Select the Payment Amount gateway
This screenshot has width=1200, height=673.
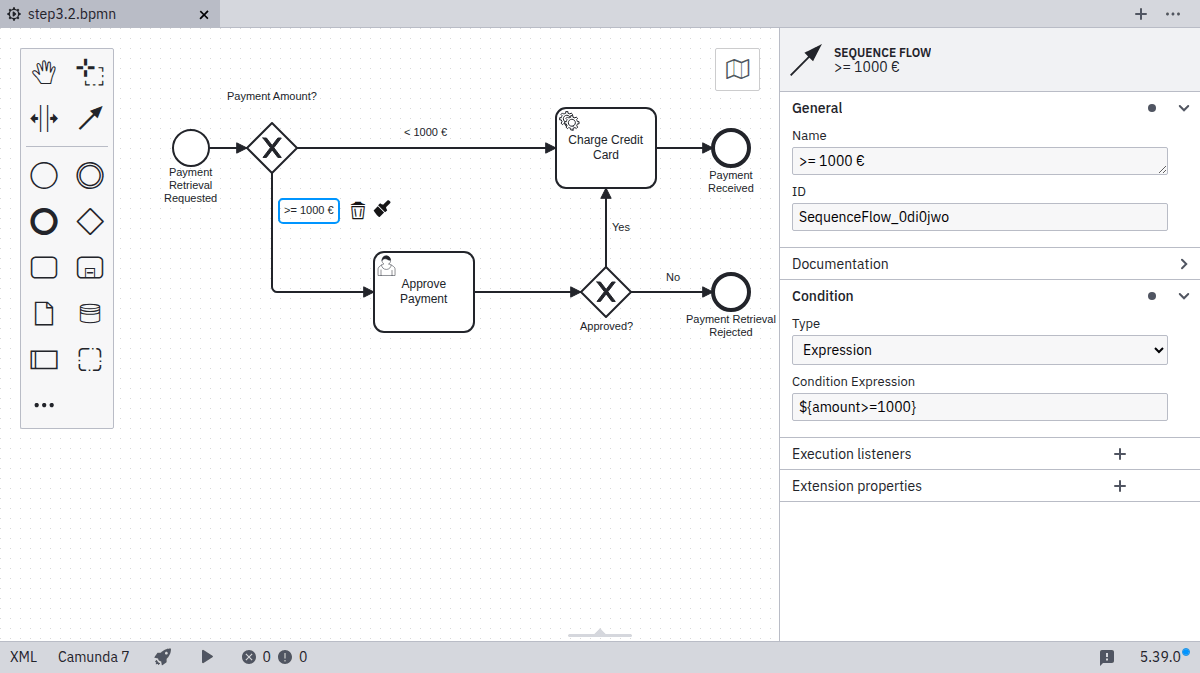(x=272, y=148)
